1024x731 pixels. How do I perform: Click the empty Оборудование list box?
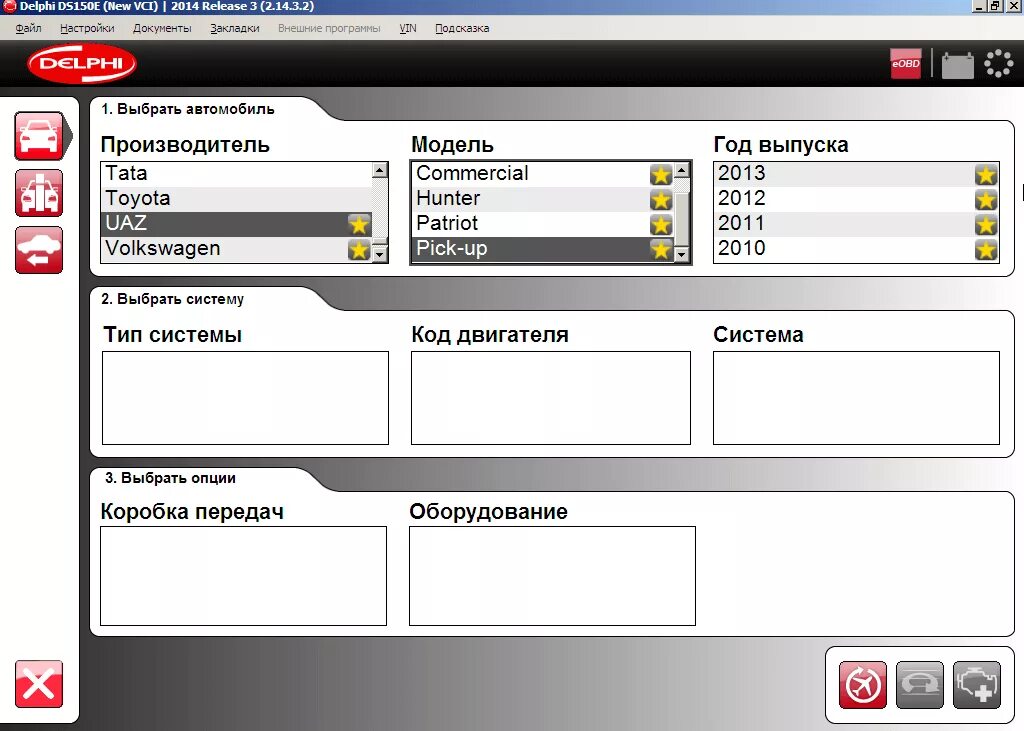coord(552,576)
